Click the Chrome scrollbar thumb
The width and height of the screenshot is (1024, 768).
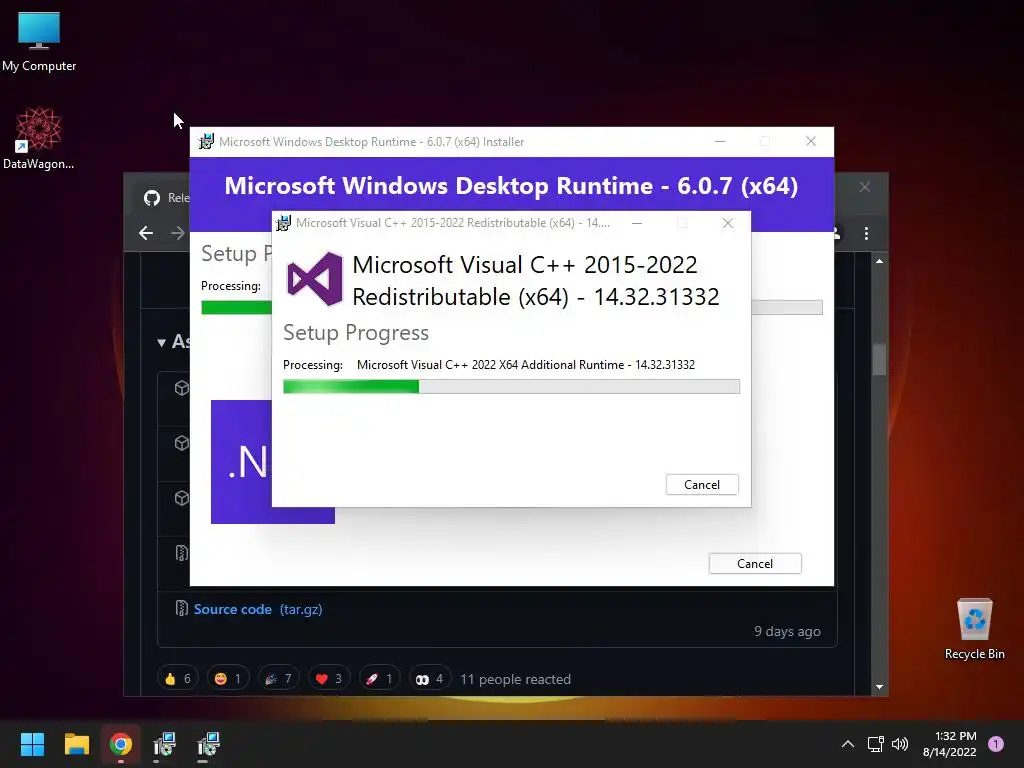point(880,359)
